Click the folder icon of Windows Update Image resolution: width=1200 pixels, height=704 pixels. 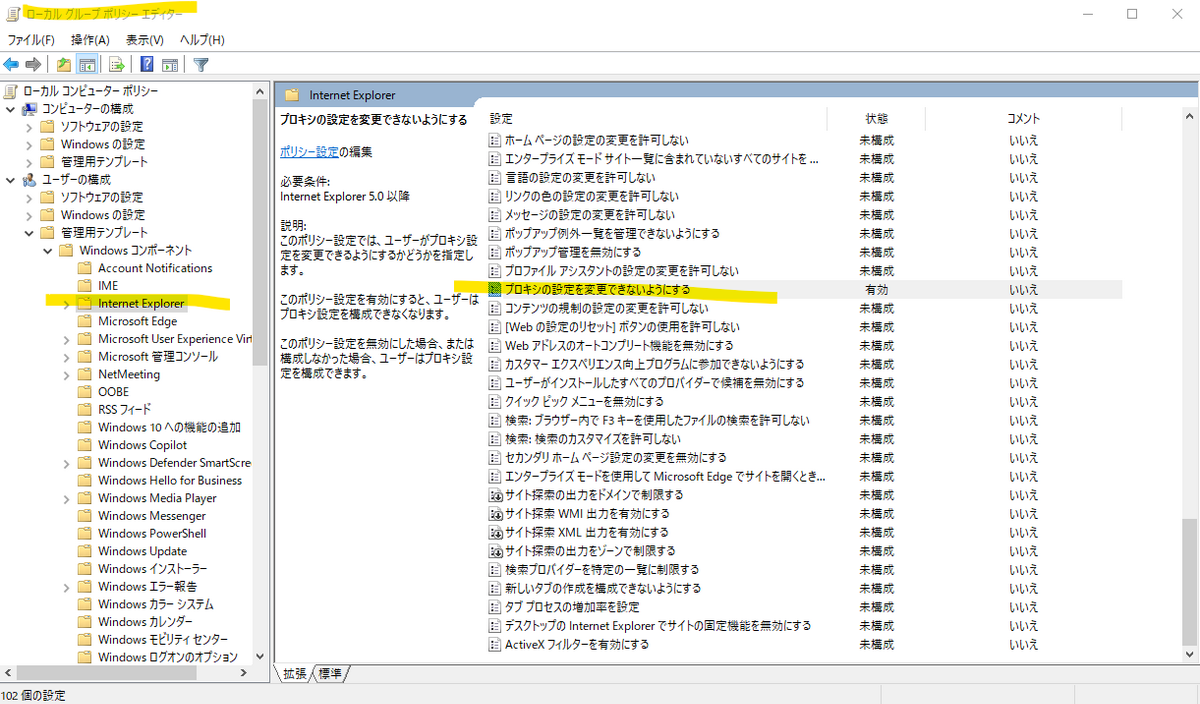point(85,551)
